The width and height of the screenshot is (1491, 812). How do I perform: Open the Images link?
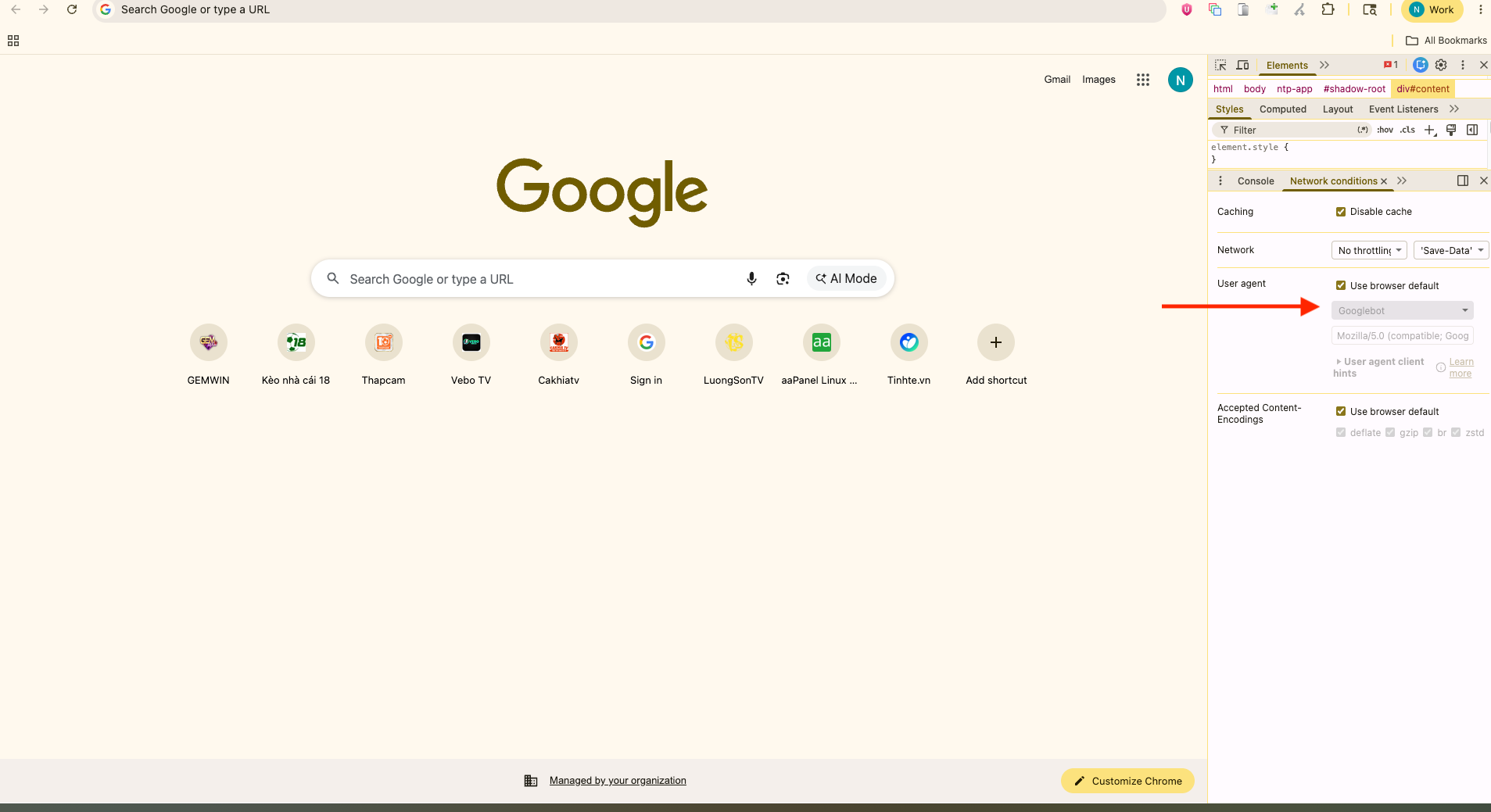(x=1099, y=80)
